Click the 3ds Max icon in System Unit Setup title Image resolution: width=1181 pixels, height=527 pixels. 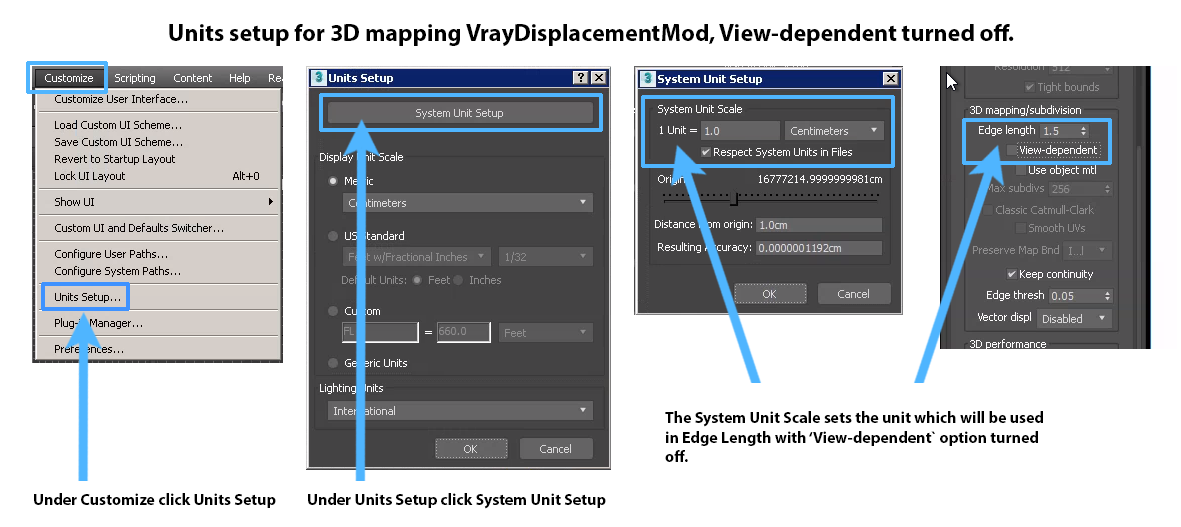coord(648,78)
